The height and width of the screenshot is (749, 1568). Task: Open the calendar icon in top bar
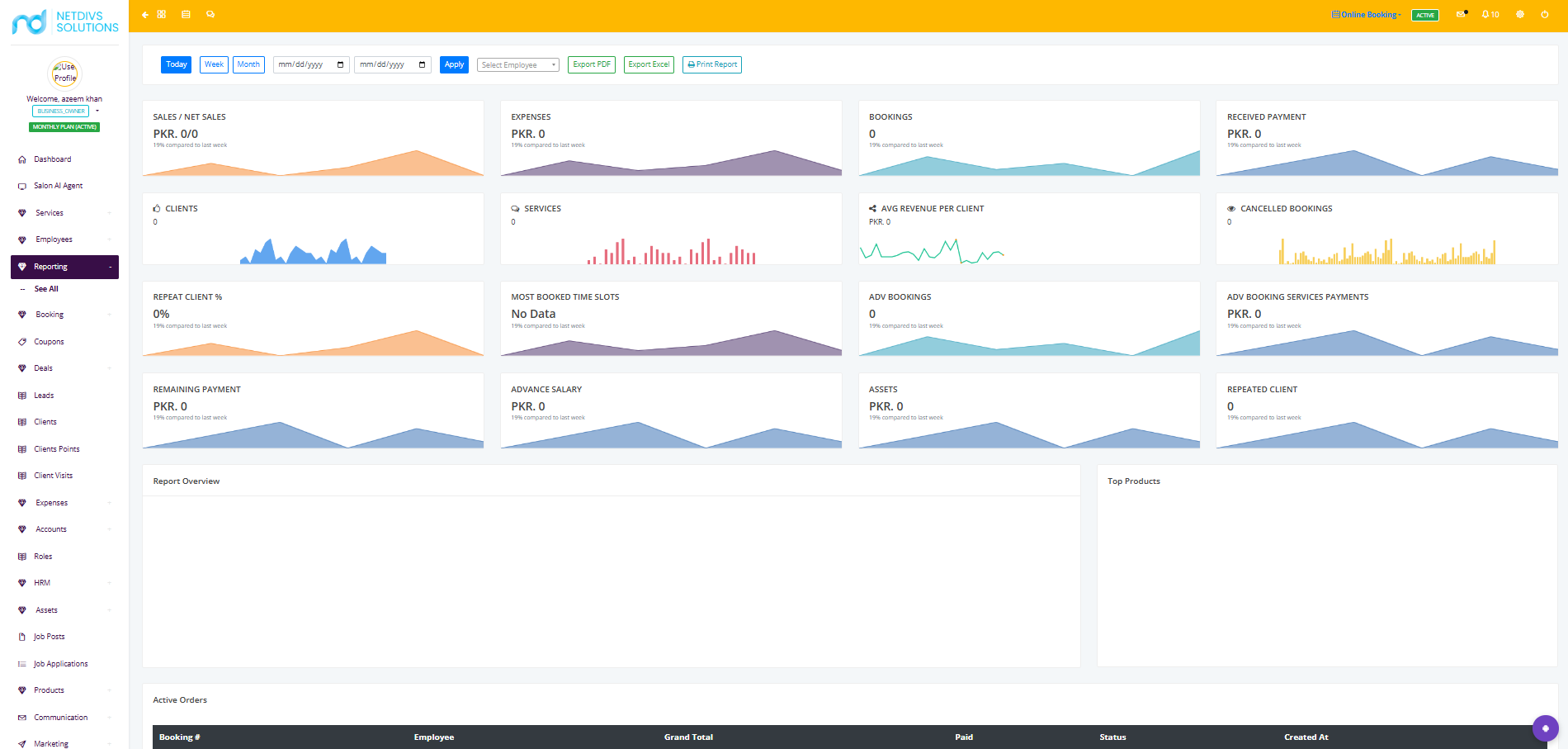[x=186, y=15]
